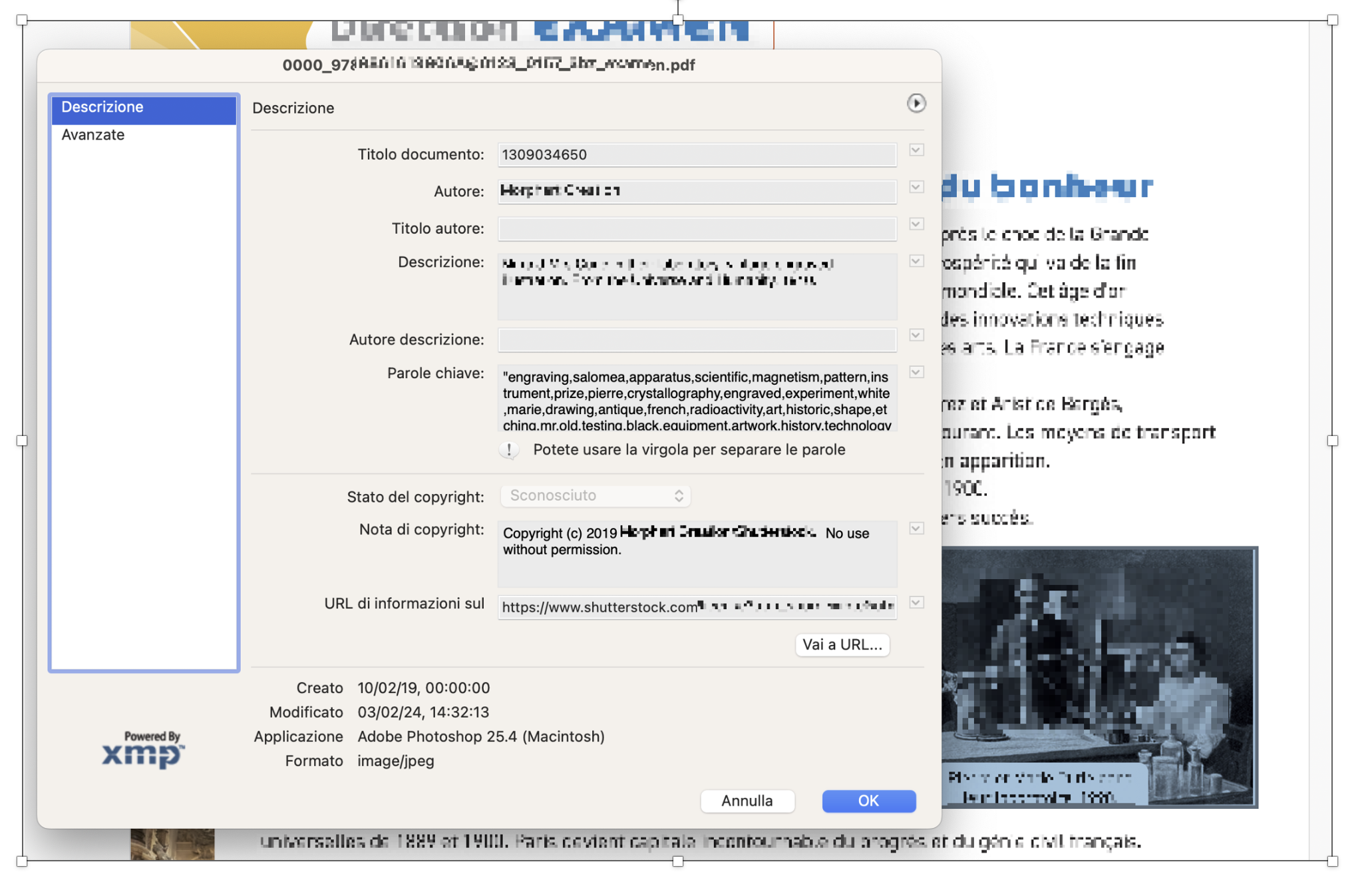This screenshot has width=1372, height=880.
Task: Click the Annulla button
Action: (747, 801)
